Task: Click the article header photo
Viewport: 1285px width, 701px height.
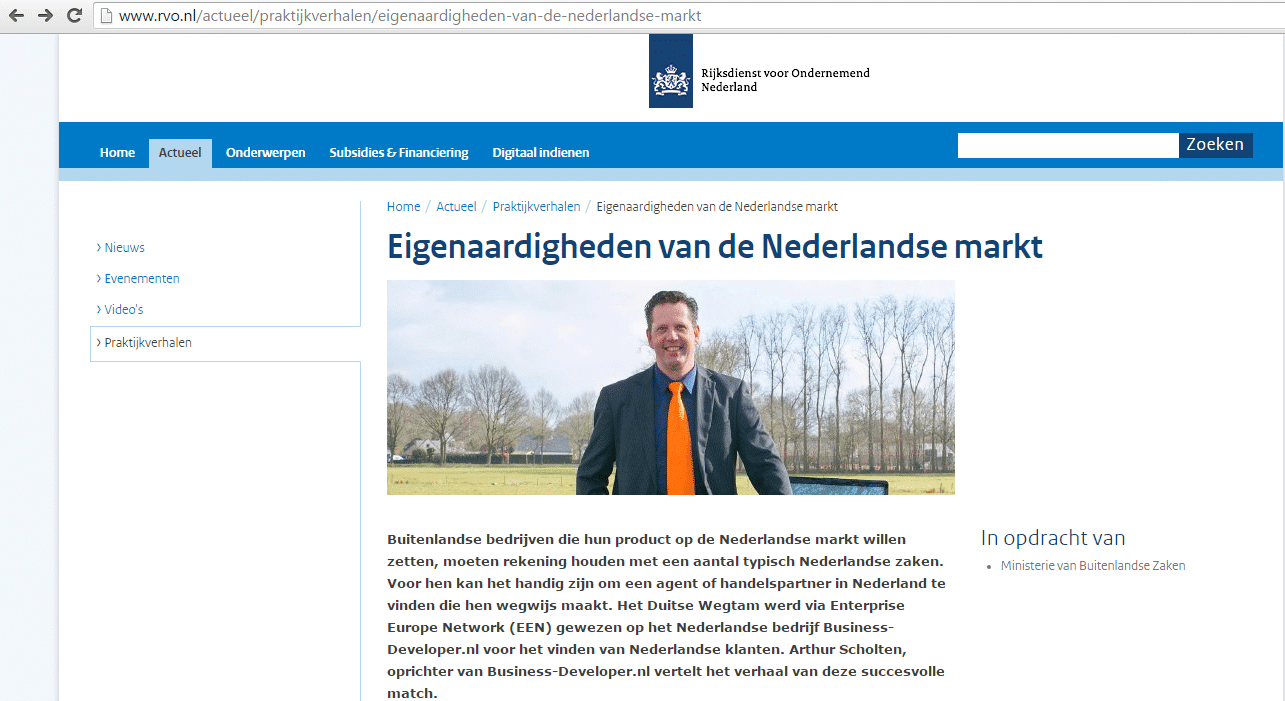Action: pos(670,388)
